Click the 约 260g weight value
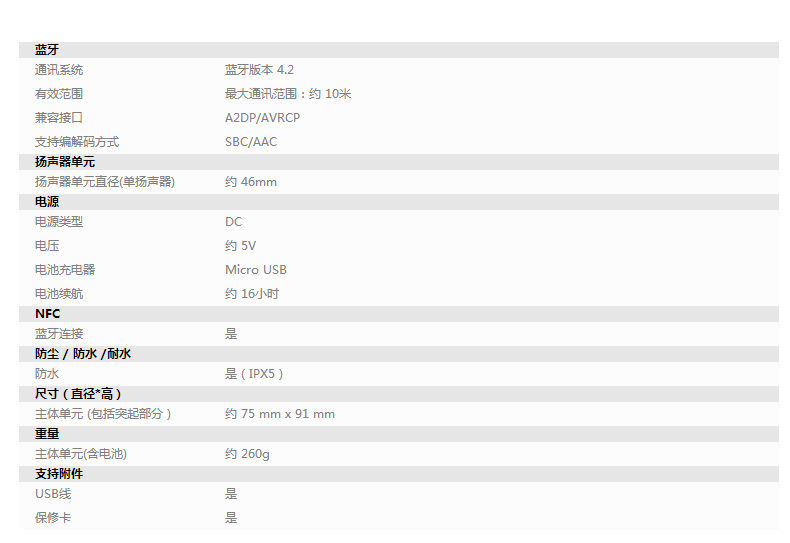 click(x=247, y=454)
